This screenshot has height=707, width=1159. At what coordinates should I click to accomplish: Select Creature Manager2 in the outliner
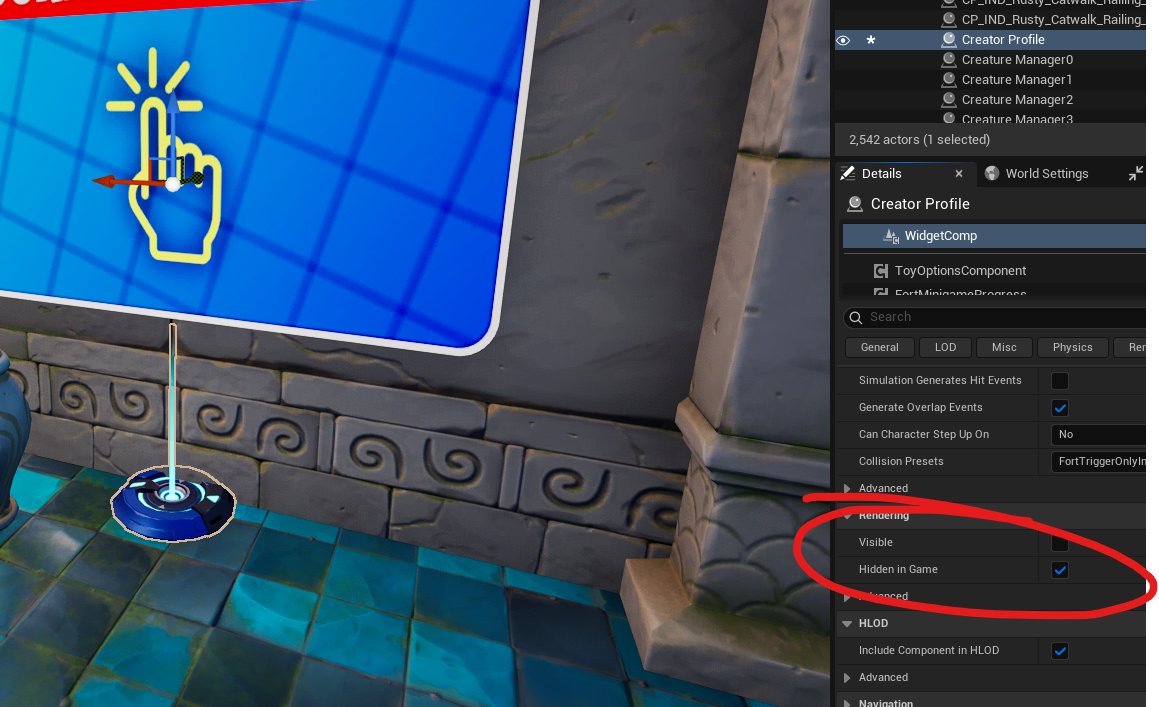(x=1016, y=100)
